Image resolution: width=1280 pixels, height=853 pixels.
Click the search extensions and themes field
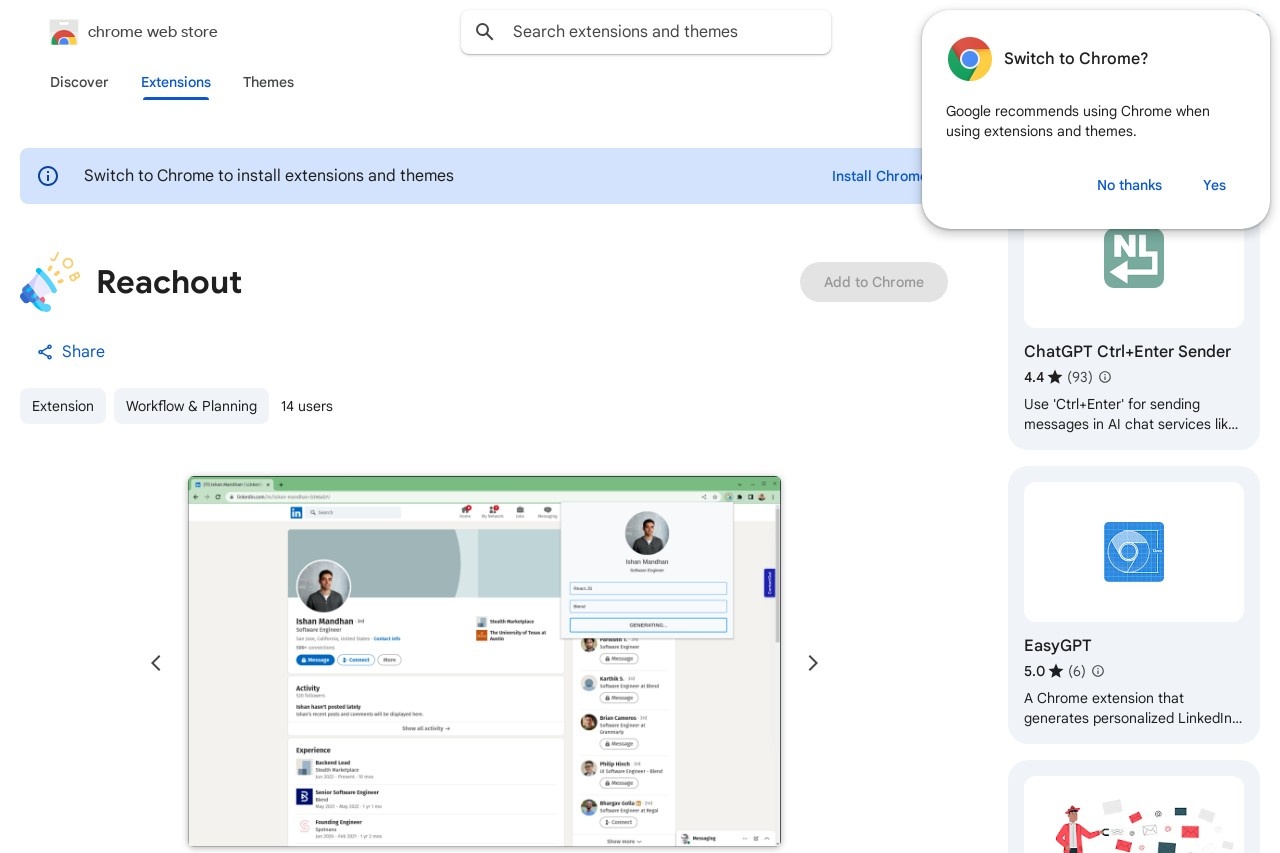(x=646, y=32)
